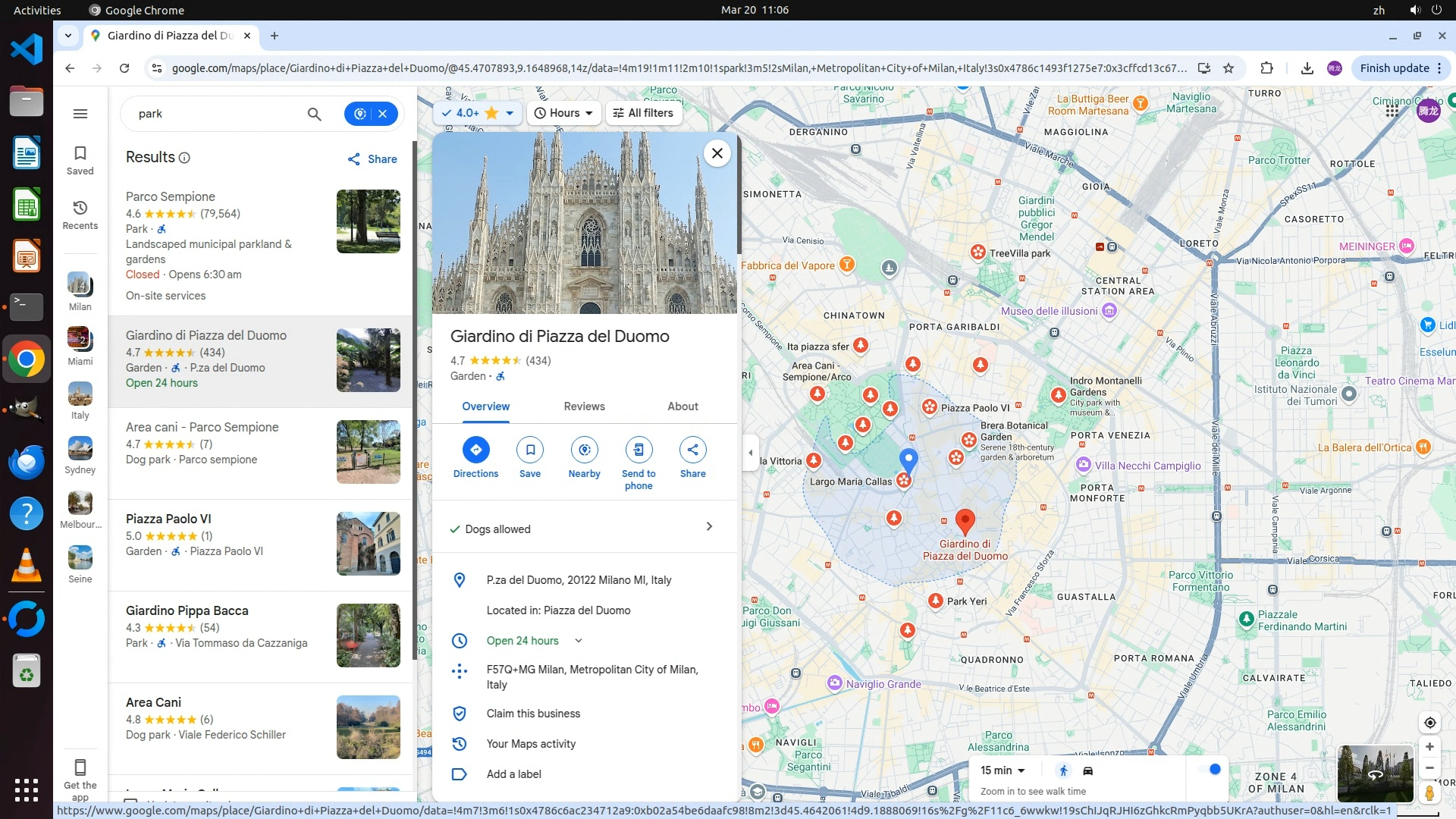
Task: Select the walking travel mode
Action: 1063,770
